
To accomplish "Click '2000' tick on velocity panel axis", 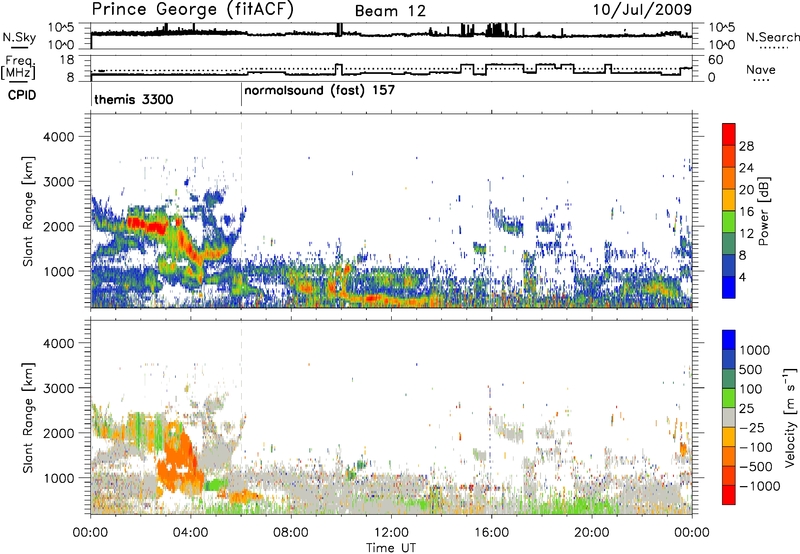I will click(x=58, y=433).
